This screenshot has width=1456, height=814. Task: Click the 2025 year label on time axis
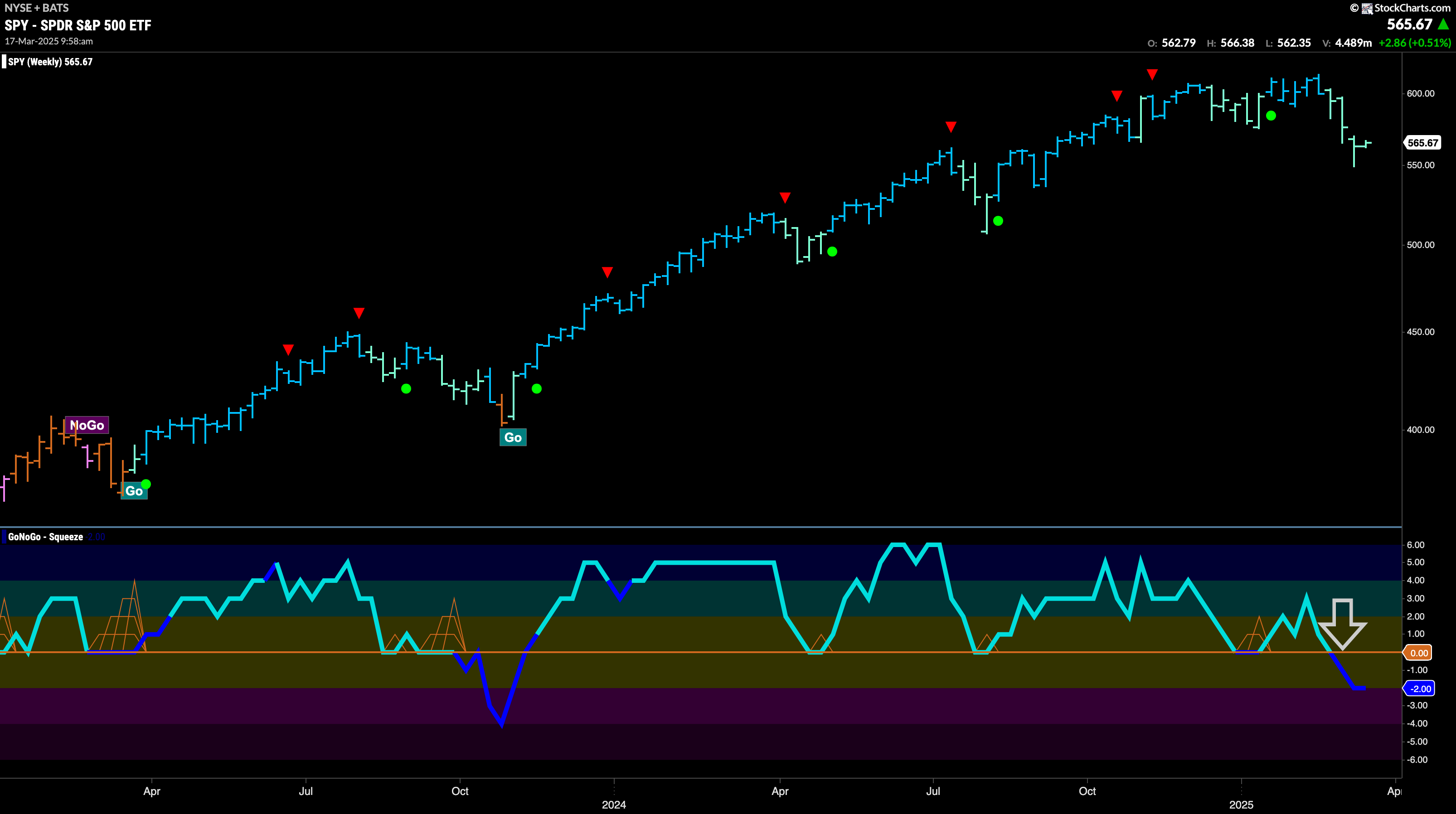point(1241,804)
